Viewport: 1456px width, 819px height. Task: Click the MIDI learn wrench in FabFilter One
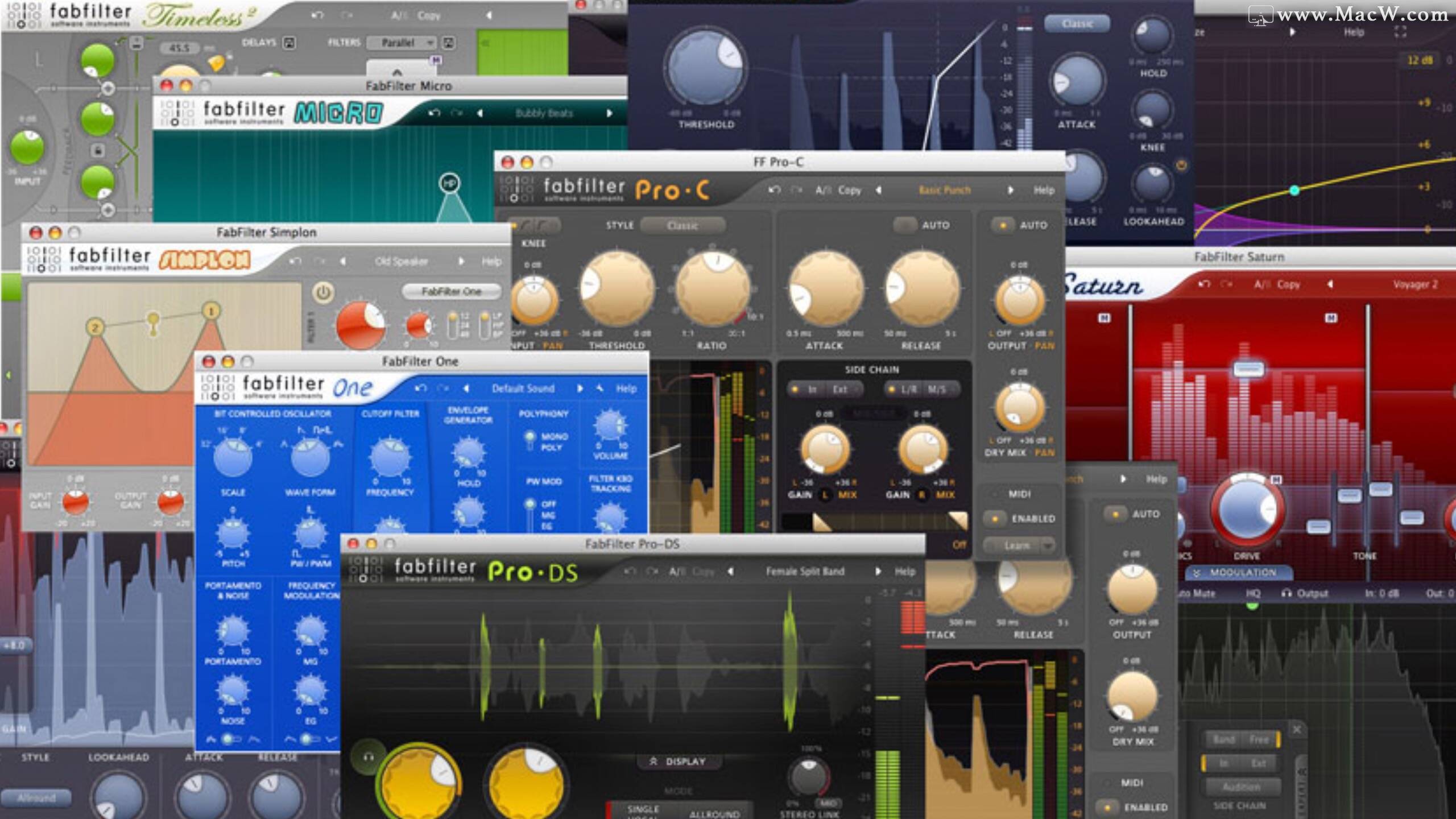click(599, 388)
